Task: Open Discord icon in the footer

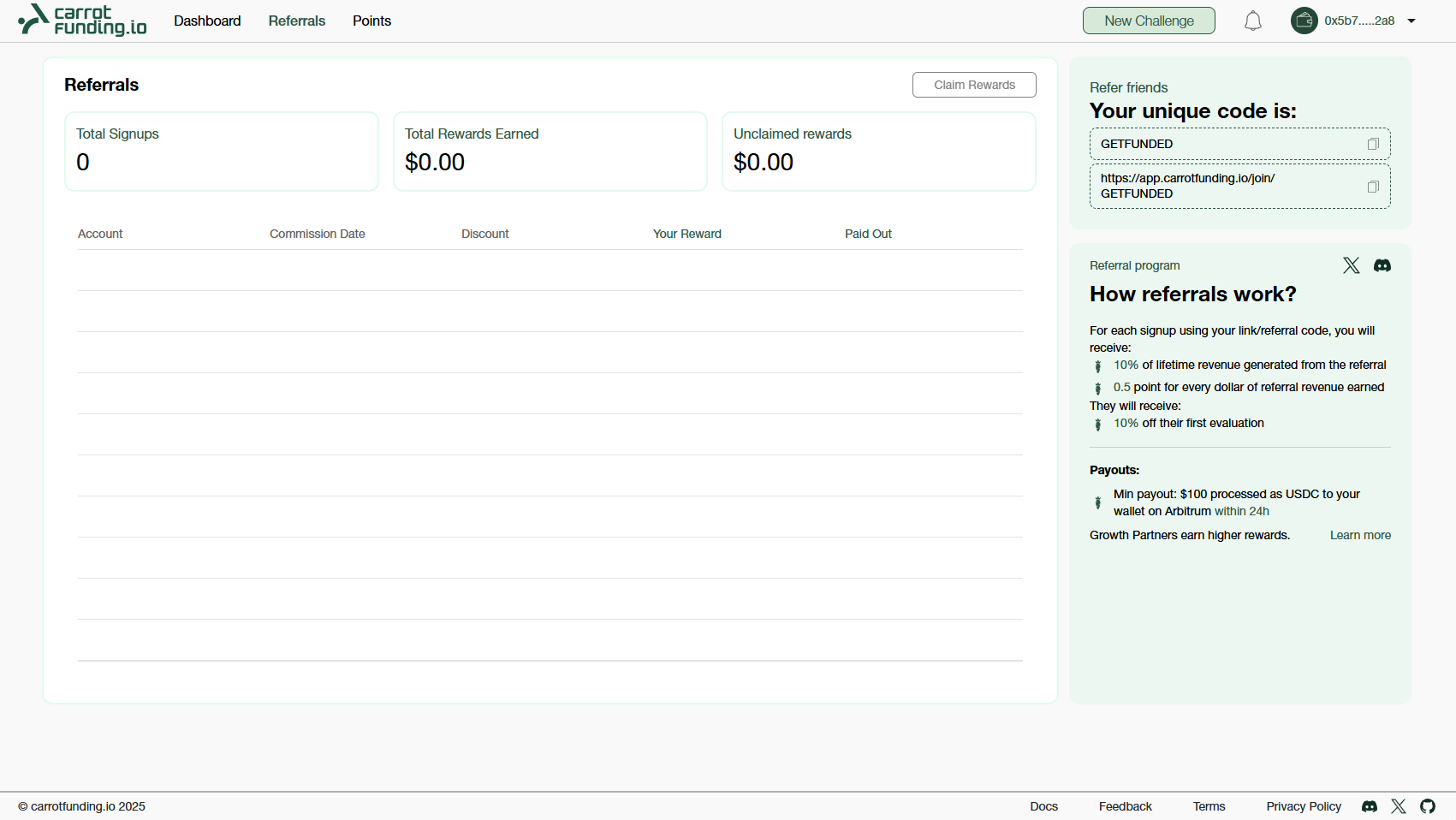Action: [x=1370, y=806]
